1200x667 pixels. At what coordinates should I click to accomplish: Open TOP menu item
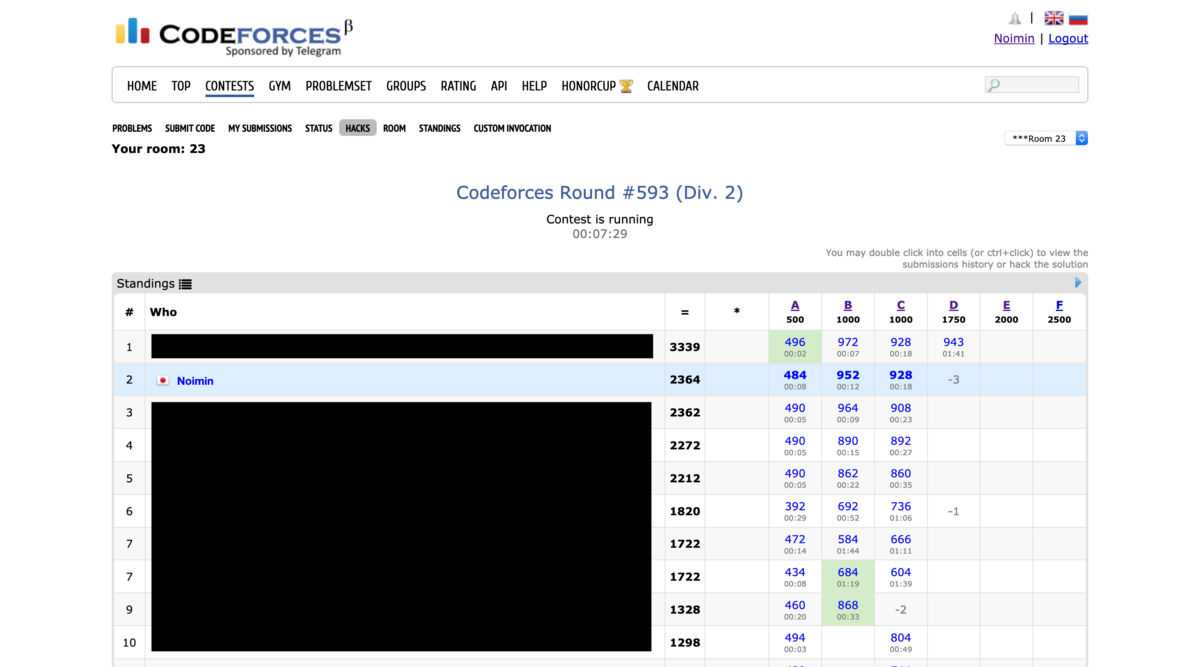[181, 86]
